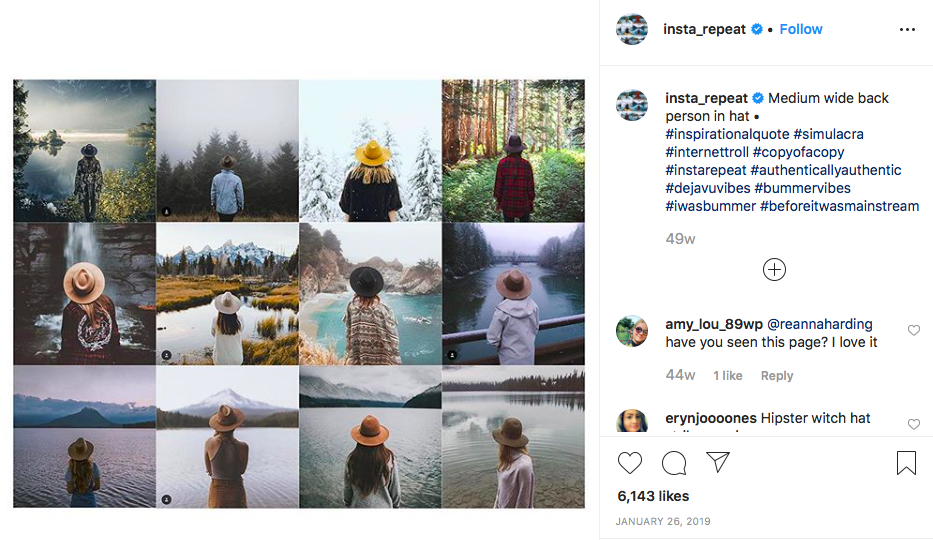Like eryn's Hipster witch hat comment

(x=913, y=424)
